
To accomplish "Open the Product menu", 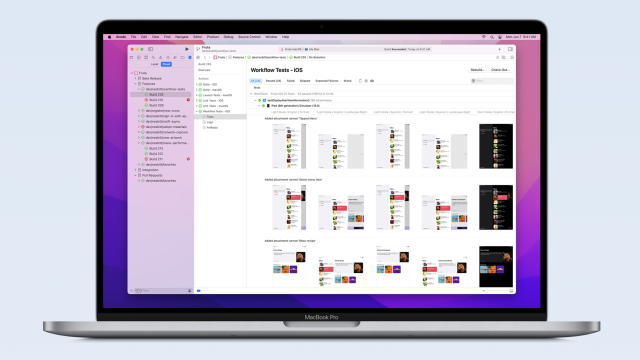I will (213, 37).
